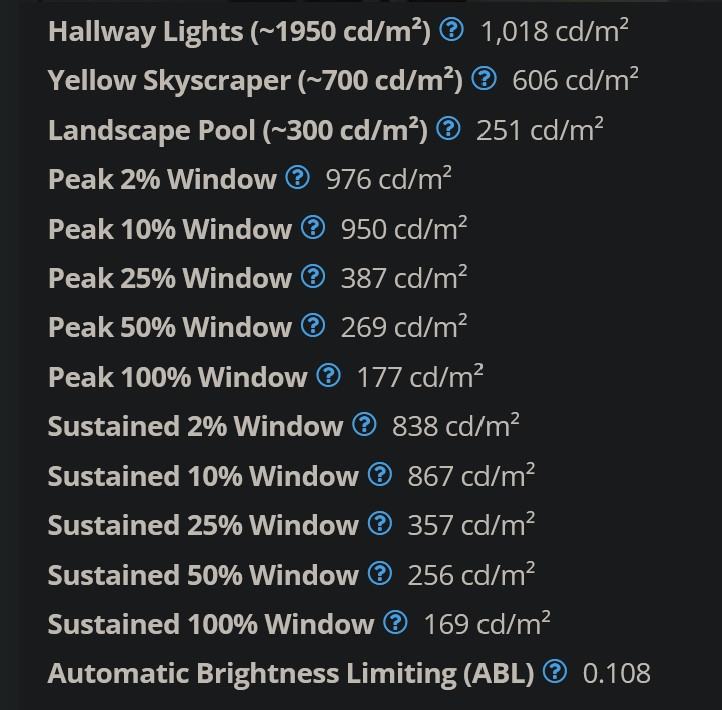
Task: Show help tooltip for Landscape Pool
Action: 448,128
